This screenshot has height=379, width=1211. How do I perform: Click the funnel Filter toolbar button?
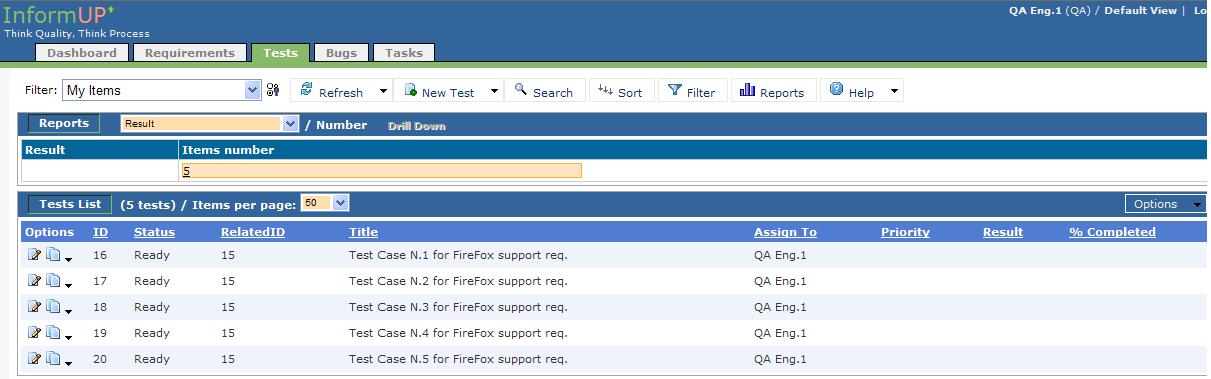[692, 91]
